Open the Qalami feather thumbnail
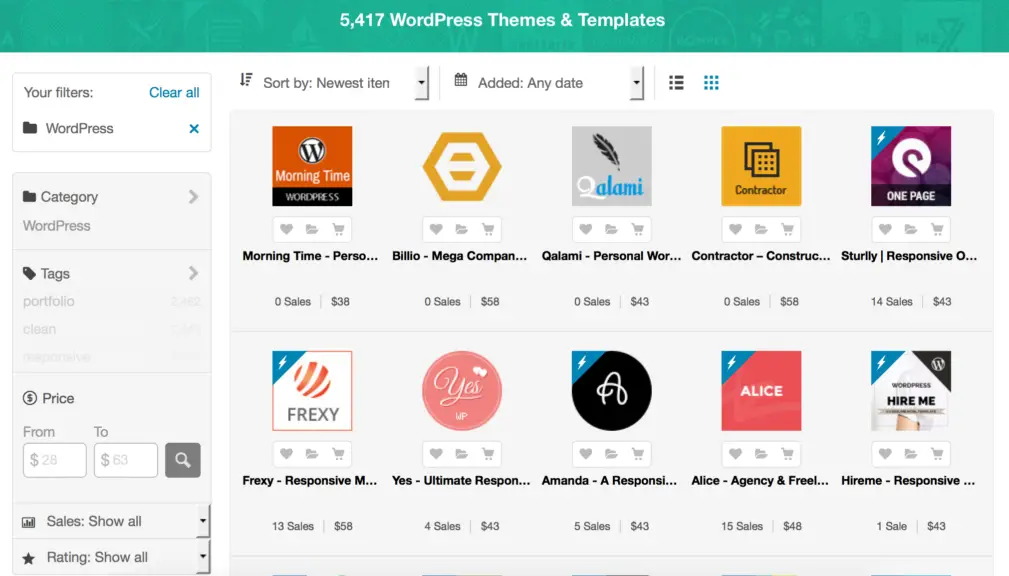1009x576 pixels. point(611,166)
